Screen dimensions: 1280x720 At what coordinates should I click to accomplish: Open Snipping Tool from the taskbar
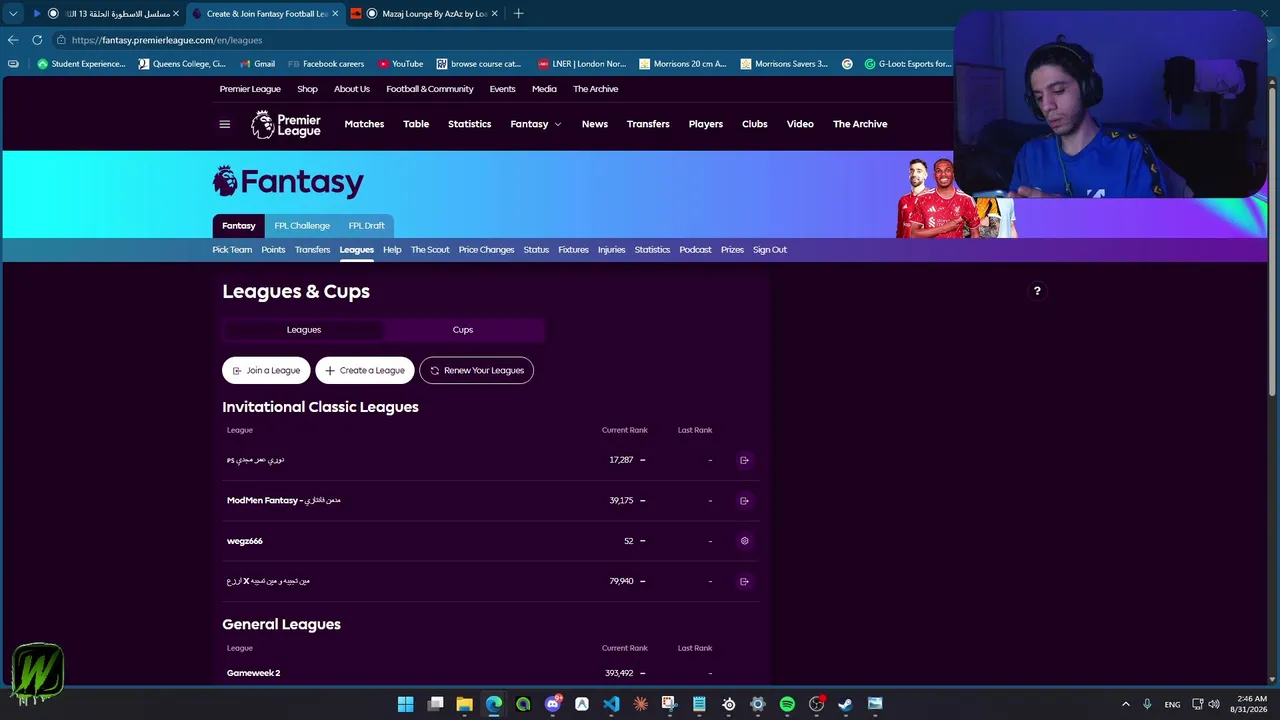click(669, 704)
